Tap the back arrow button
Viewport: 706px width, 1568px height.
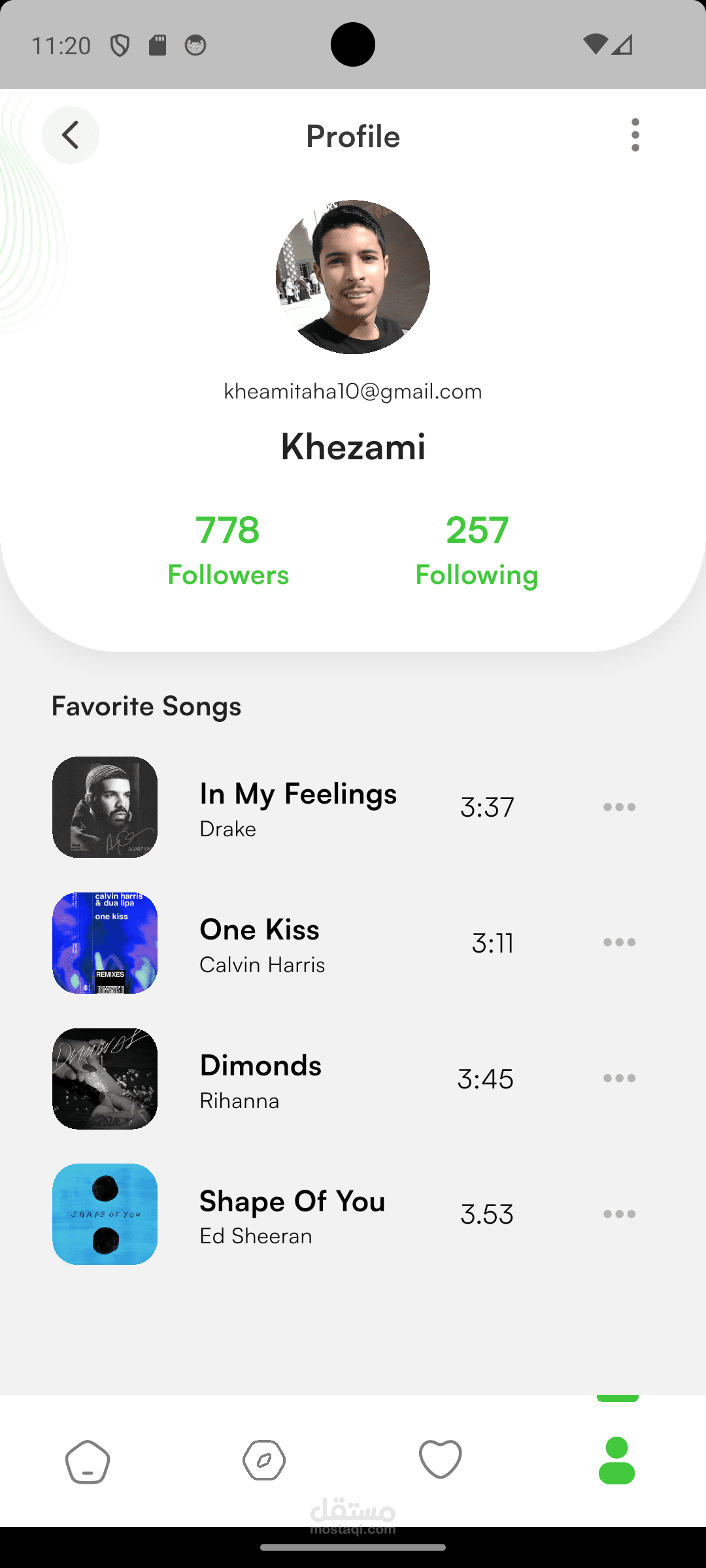[71, 135]
